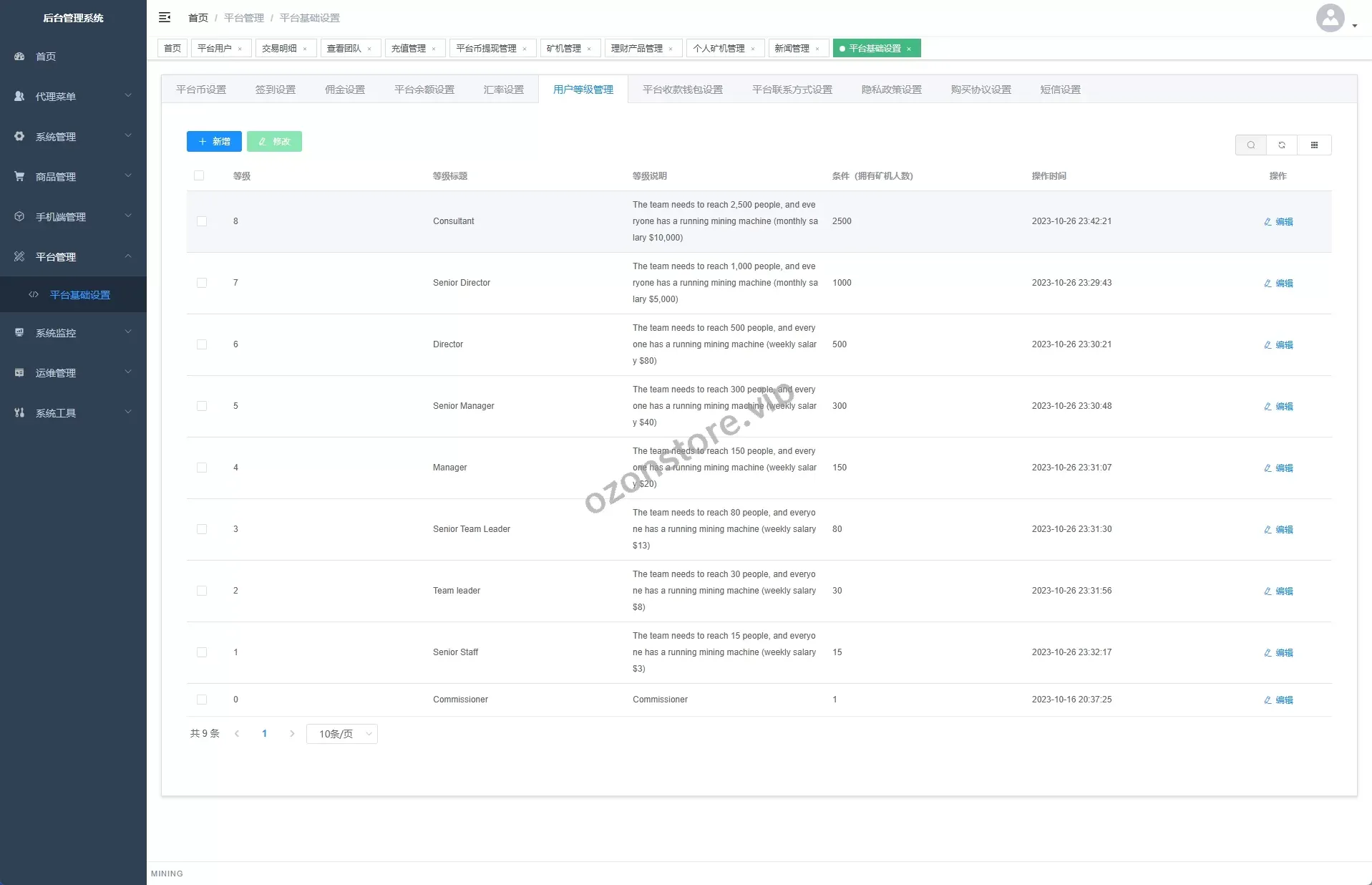Open the 平台币设置 tab
The image size is (1372, 885).
point(201,90)
